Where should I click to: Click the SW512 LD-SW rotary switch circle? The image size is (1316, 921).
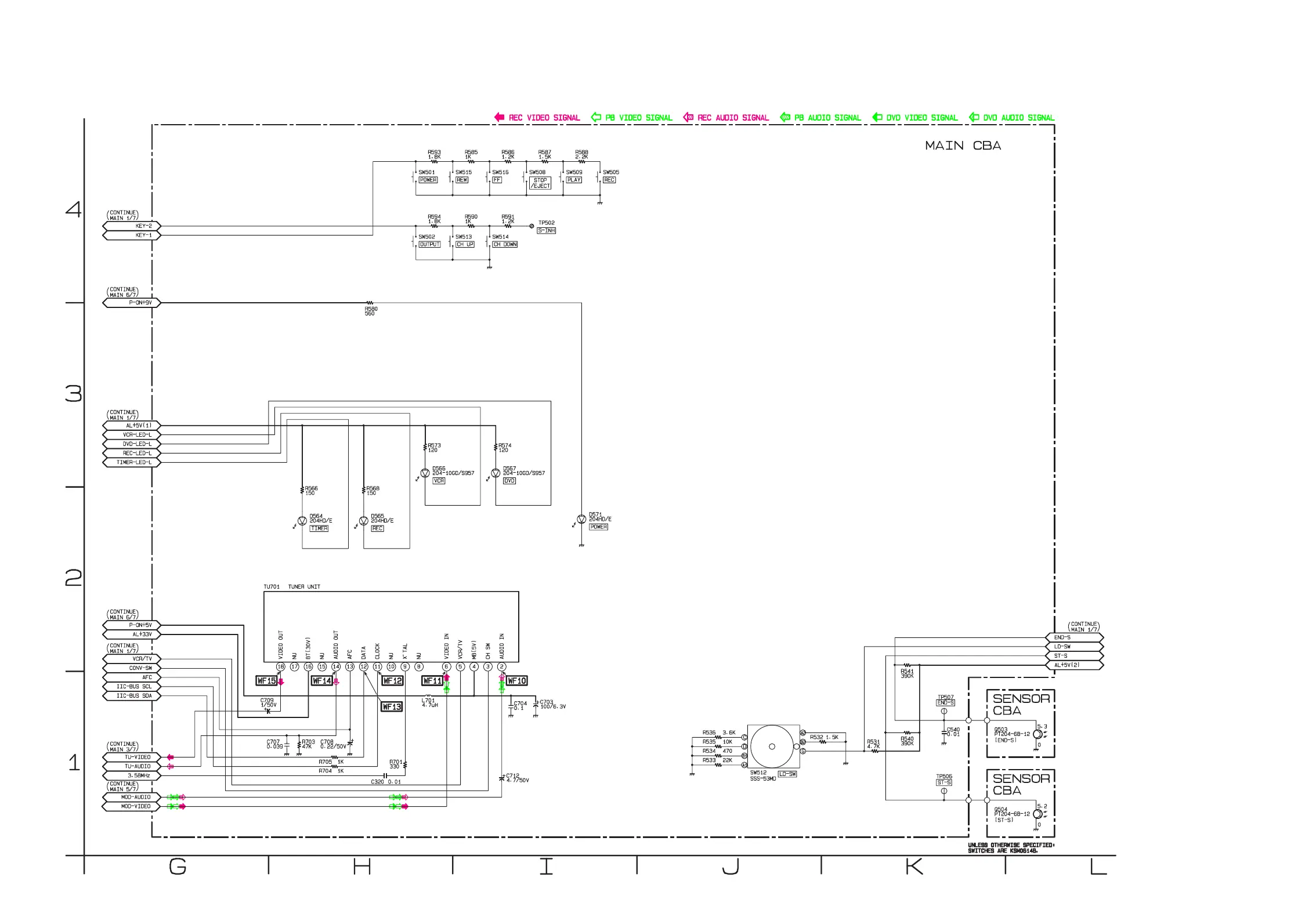pos(772,746)
